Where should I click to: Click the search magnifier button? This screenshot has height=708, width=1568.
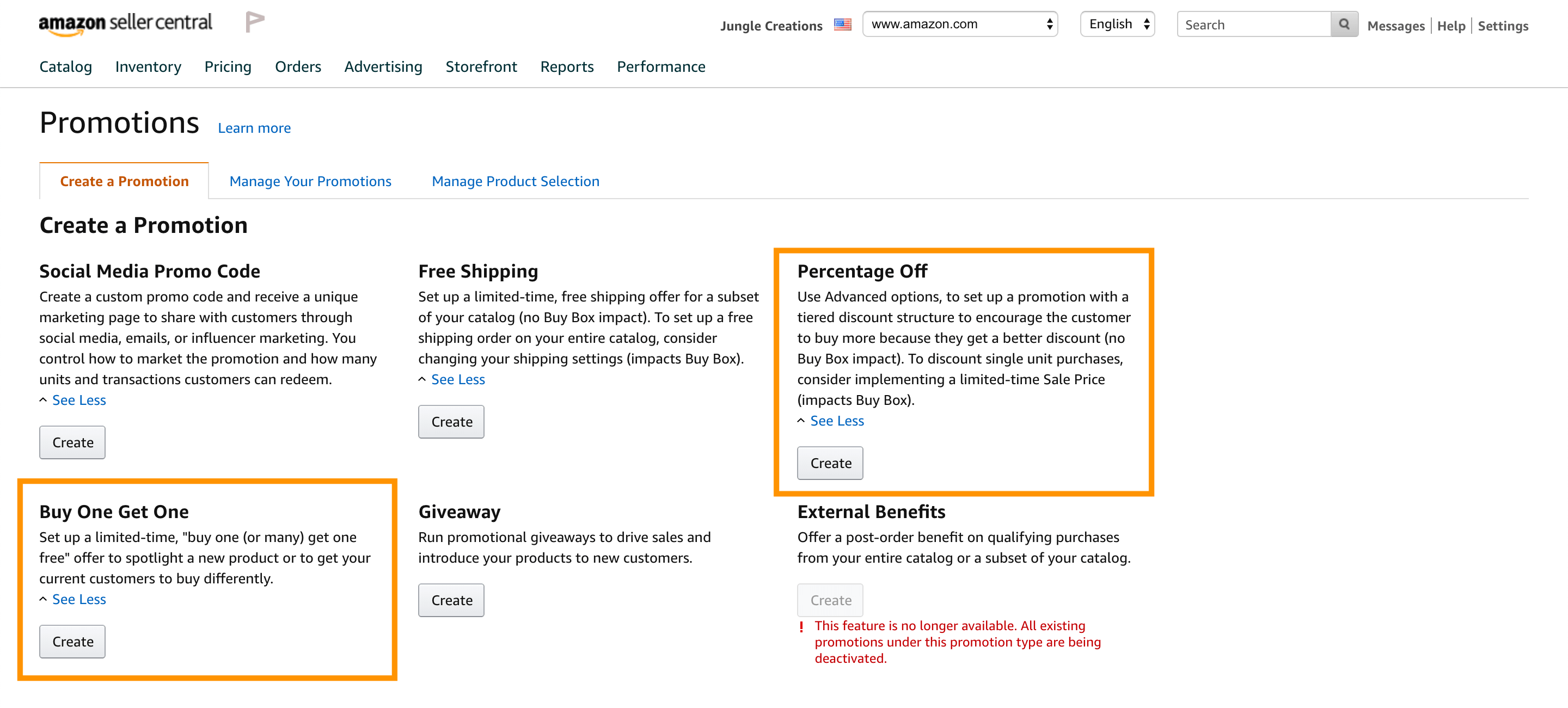click(x=1344, y=24)
